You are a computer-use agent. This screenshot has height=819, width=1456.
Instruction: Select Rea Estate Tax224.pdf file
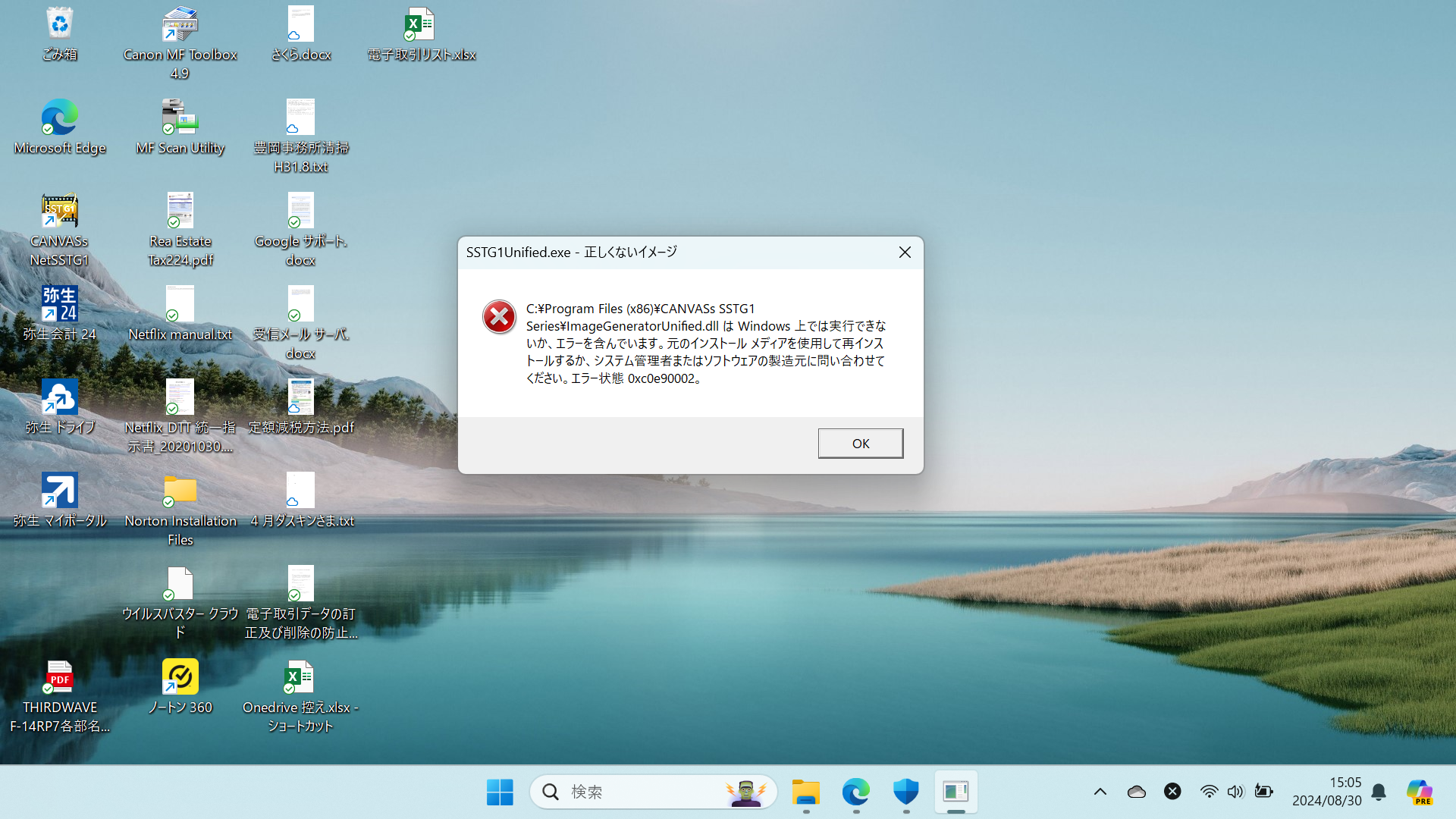click(x=180, y=230)
